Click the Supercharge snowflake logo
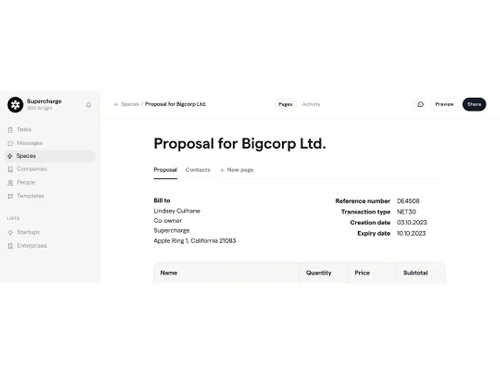 point(15,105)
